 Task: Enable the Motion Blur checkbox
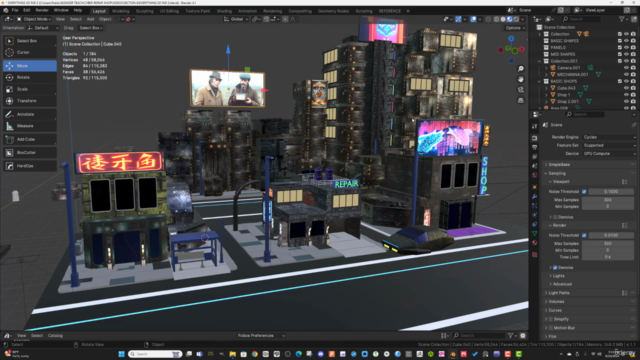(551, 328)
